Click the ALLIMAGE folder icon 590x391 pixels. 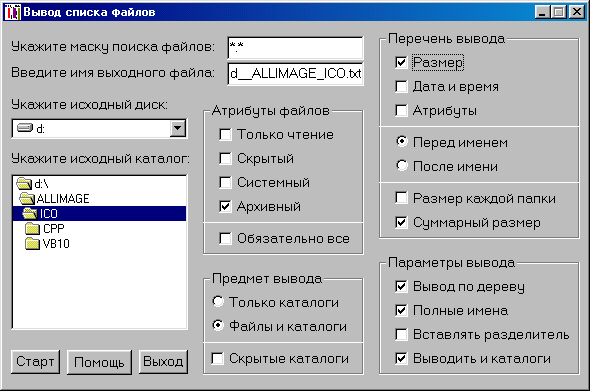pos(27,198)
